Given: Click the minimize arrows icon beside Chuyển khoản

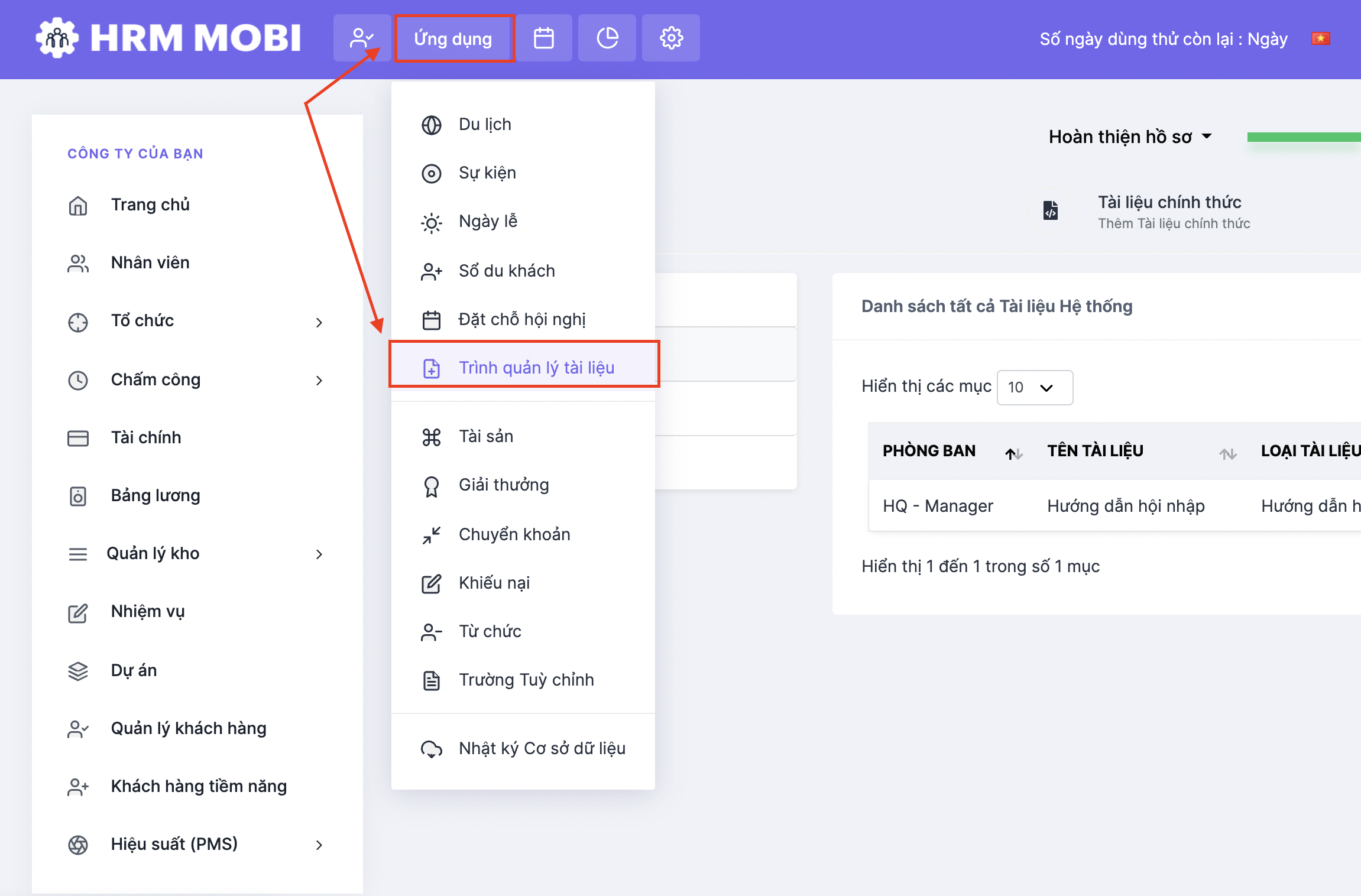Looking at the screenshot, I should click(x=431, y=535).
